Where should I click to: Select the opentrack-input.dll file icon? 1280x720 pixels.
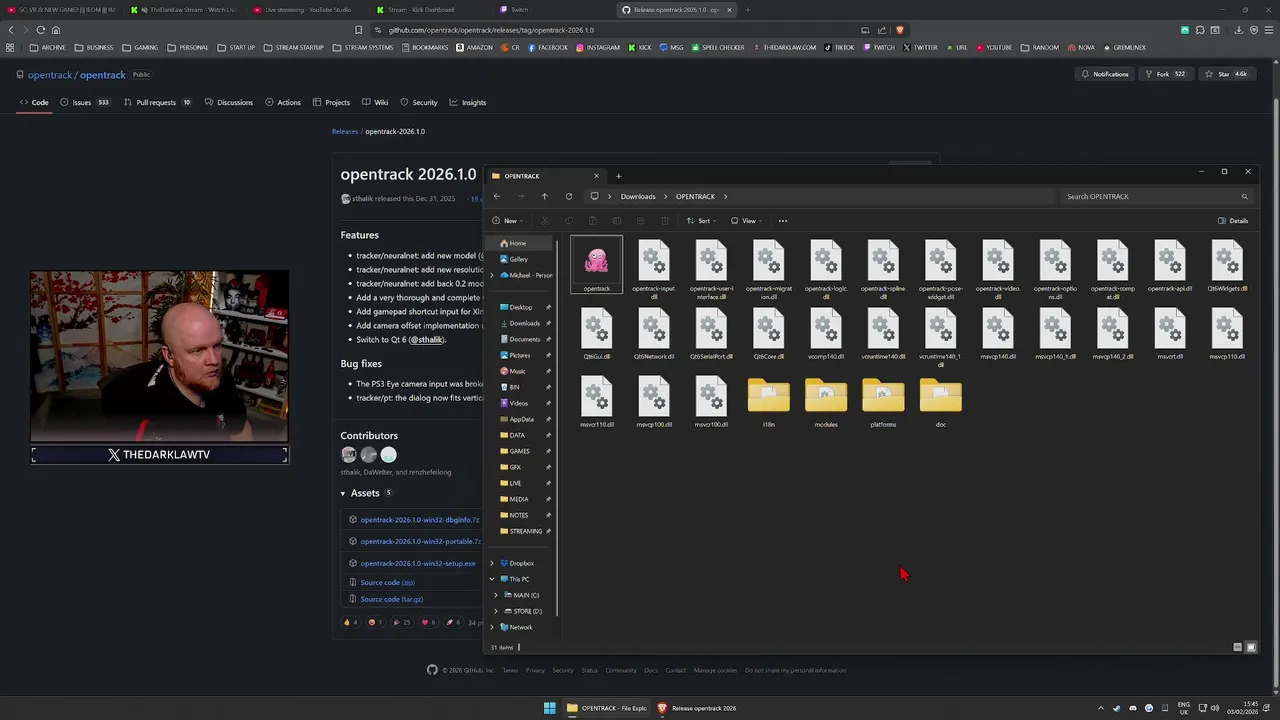654,261
